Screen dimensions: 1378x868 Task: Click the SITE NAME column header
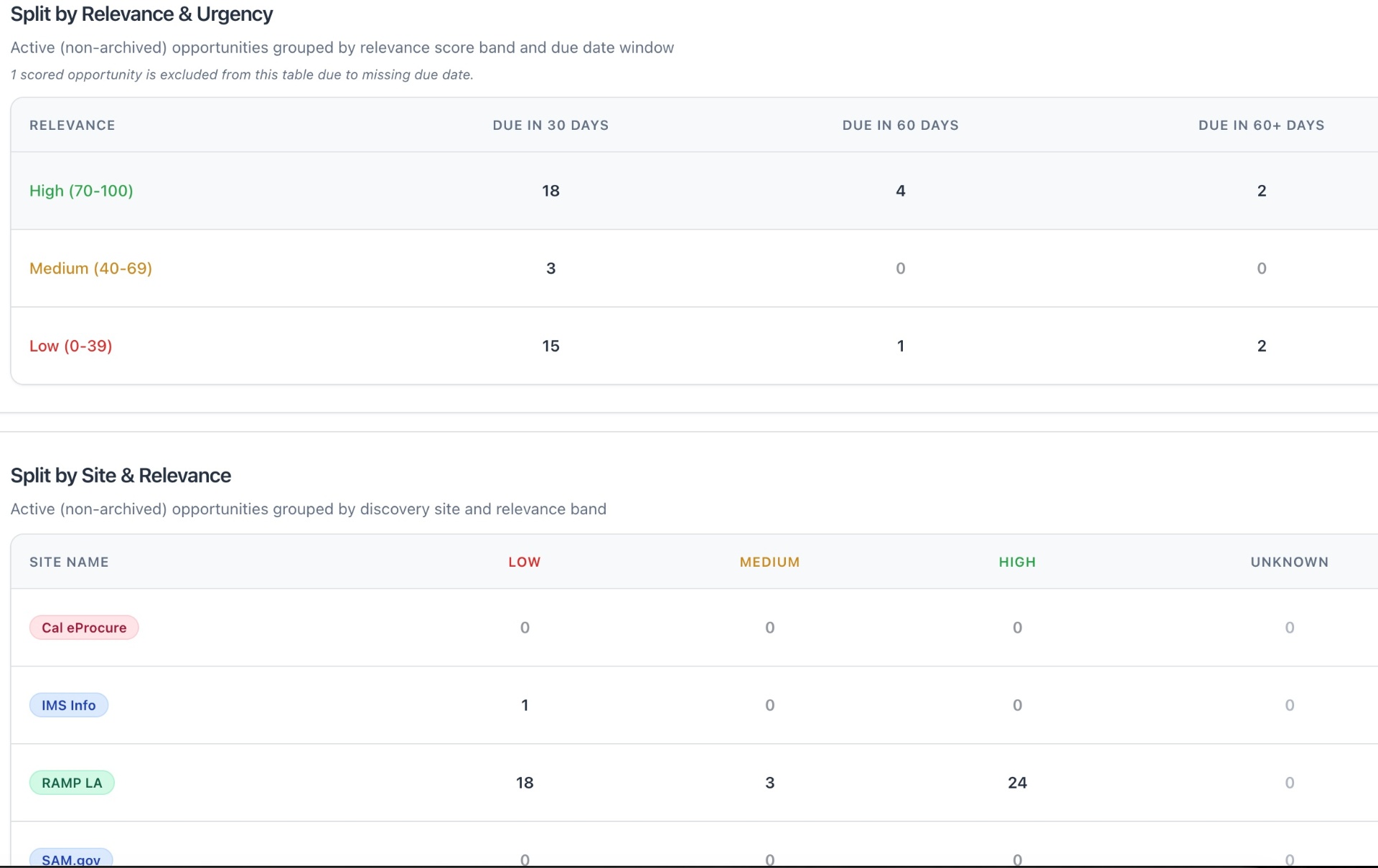[69, 562]
